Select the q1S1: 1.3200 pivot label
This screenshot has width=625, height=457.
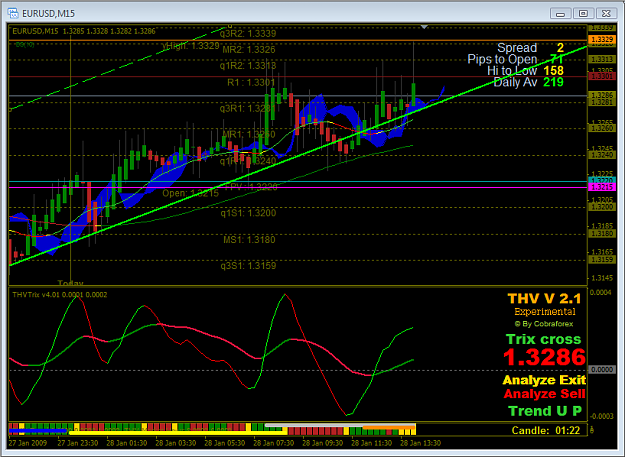(x=248, y=213)
